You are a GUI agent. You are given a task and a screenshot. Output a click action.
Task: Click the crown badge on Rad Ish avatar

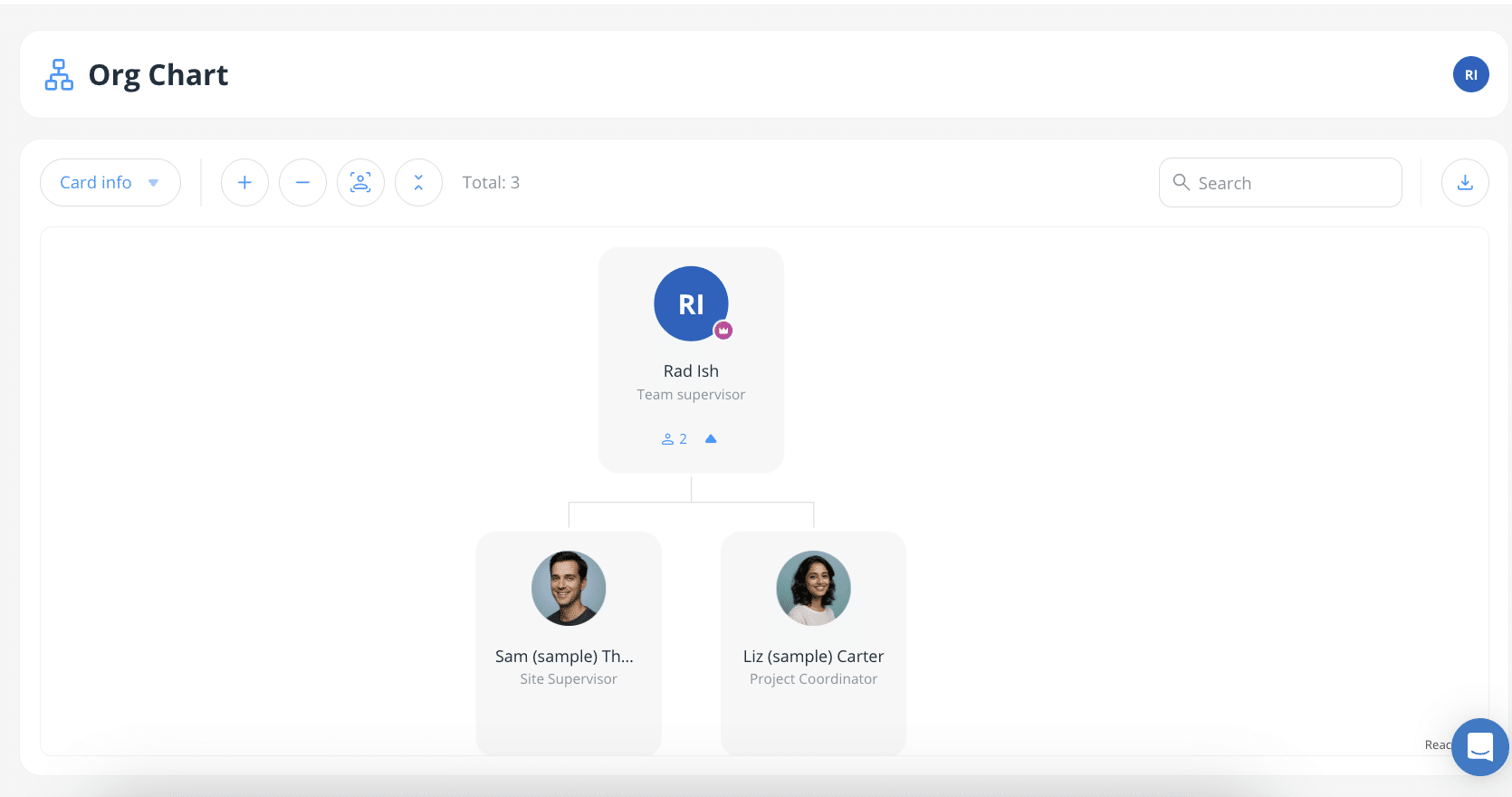[723, 331]
